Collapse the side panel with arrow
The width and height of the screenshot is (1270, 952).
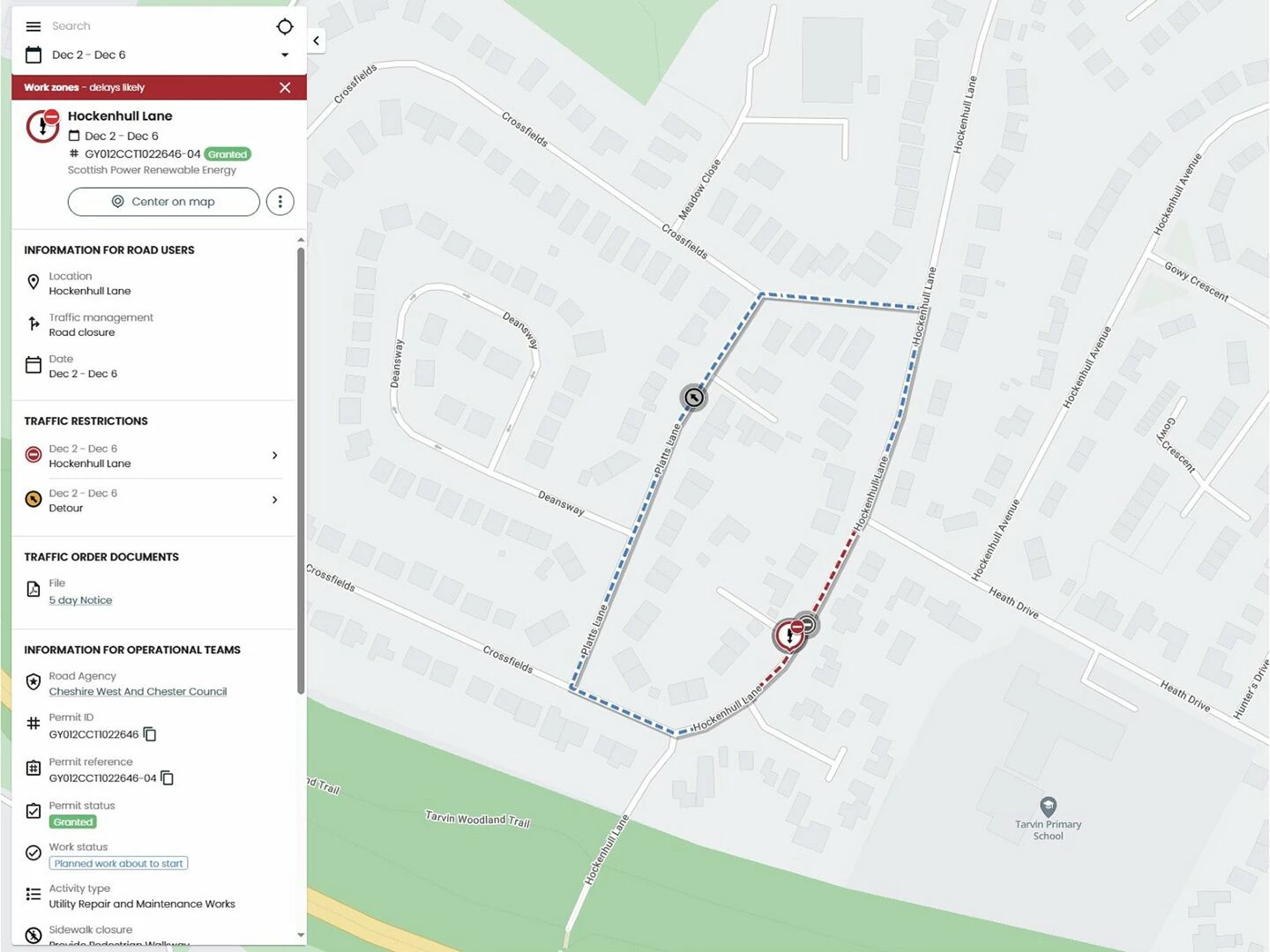click(316, 41)
